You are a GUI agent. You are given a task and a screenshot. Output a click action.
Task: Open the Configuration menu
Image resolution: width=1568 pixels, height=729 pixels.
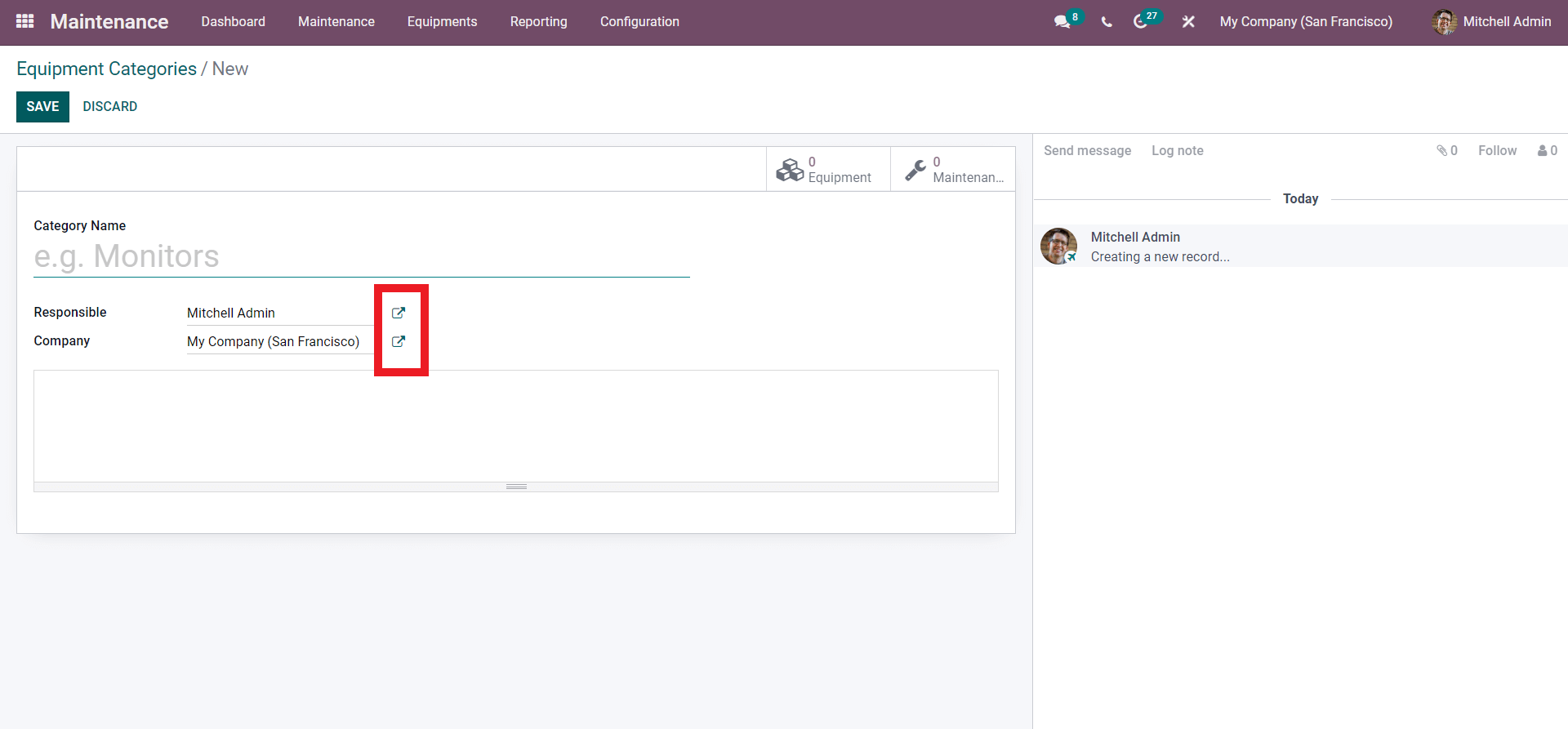point(639,22)
